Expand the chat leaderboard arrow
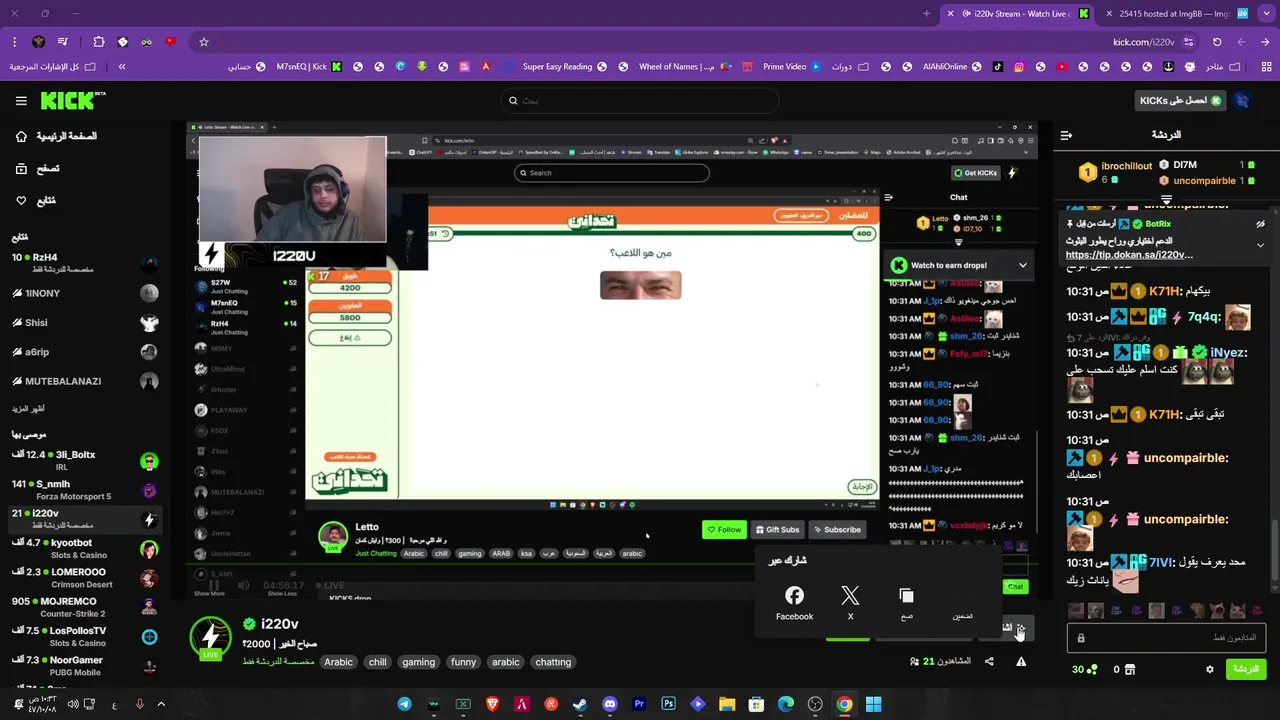 1166,201
